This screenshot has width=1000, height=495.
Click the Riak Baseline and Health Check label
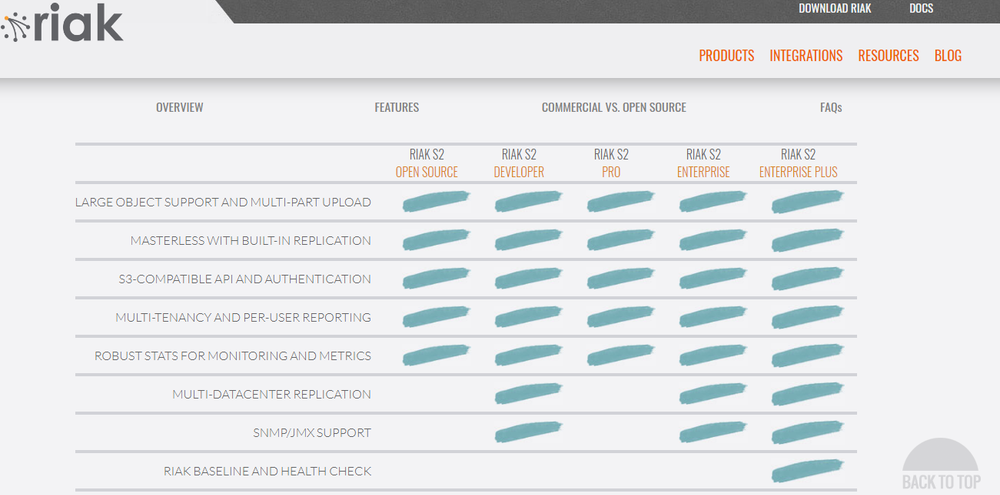[267, 471]
